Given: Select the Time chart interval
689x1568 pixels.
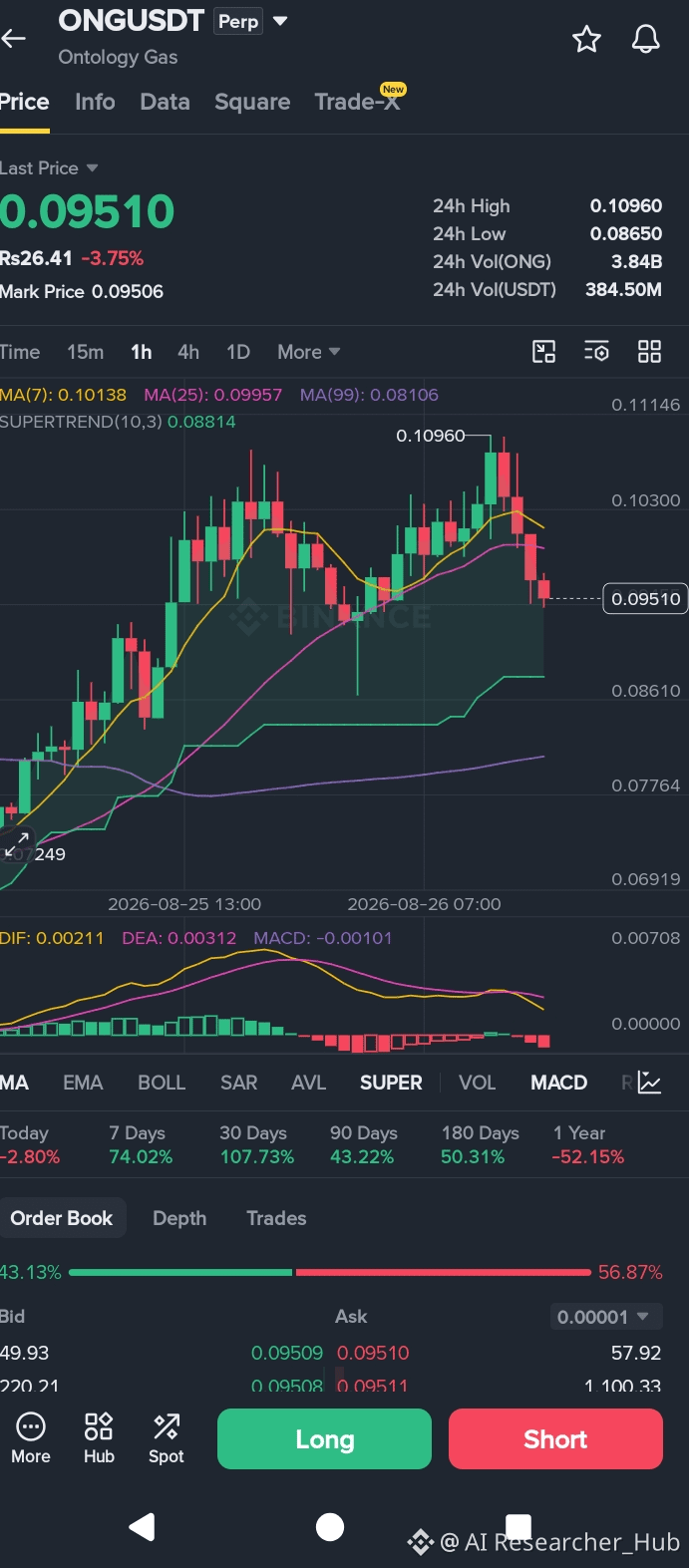Looking at the screenshot, I should coord(20,352).
